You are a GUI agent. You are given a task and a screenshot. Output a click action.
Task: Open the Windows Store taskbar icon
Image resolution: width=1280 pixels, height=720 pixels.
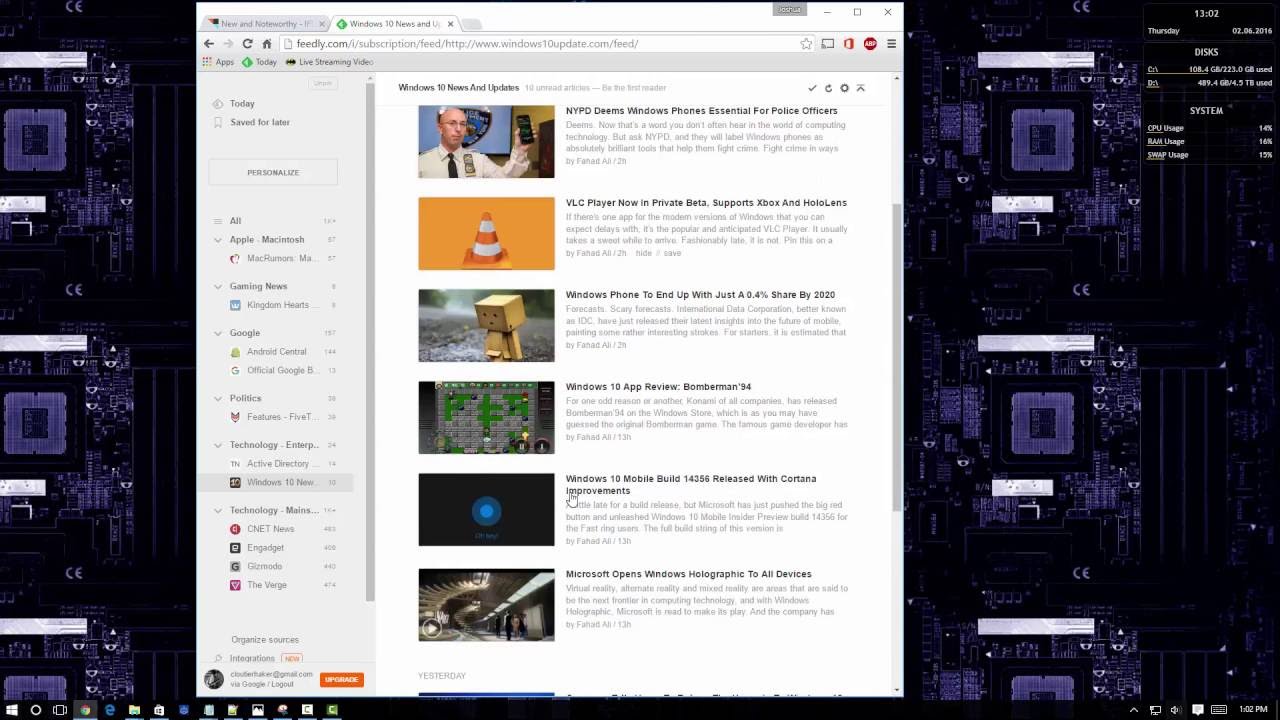159,710
